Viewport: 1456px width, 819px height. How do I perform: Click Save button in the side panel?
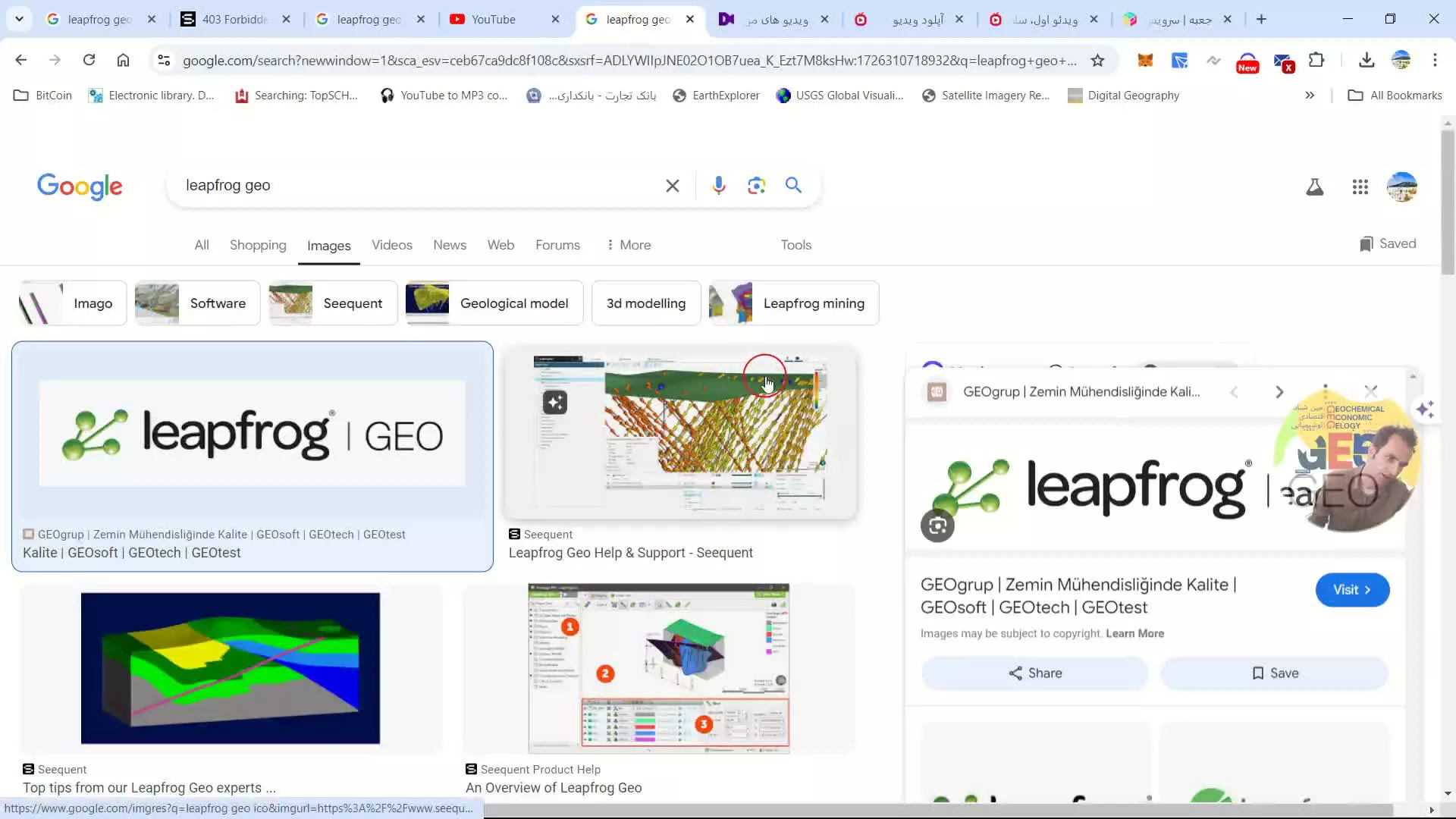point(1275,672)
